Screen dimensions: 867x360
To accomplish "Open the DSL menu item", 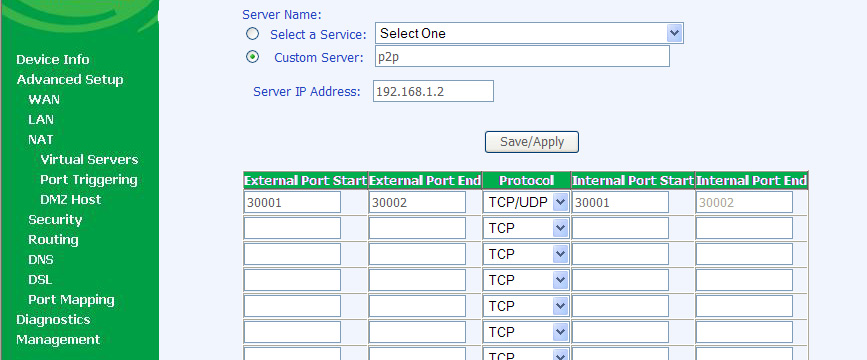I will click(x=40, y=280).
